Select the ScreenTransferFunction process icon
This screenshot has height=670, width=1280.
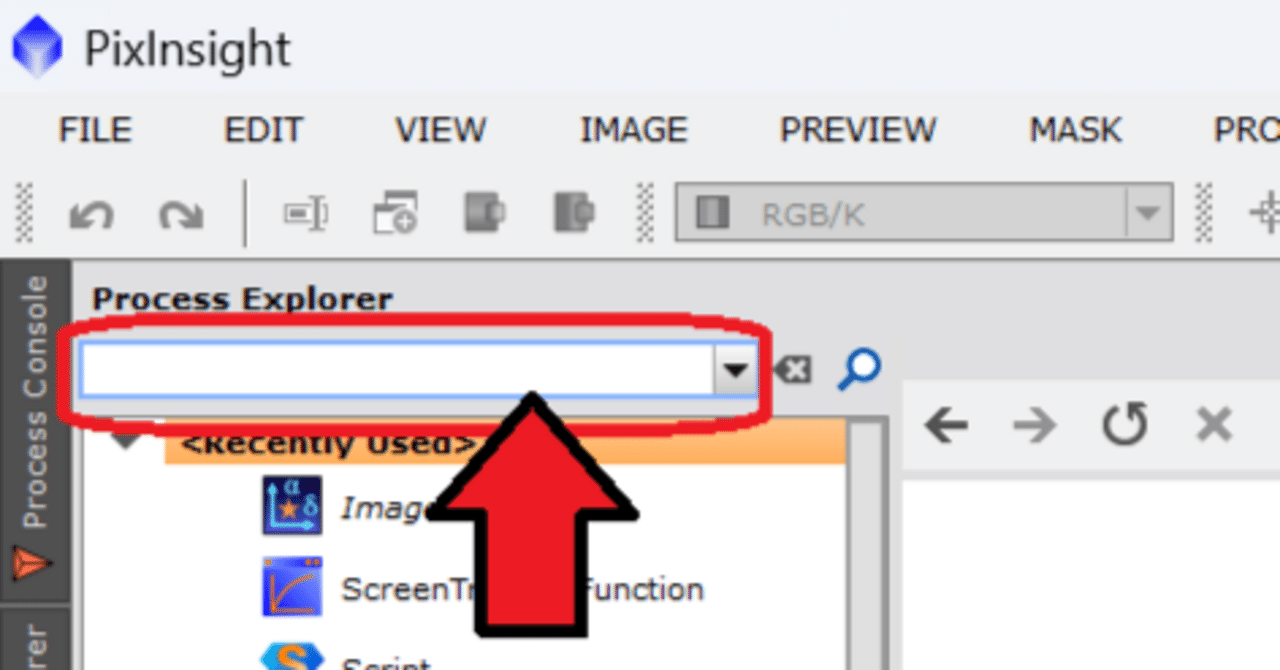[292, 587]
